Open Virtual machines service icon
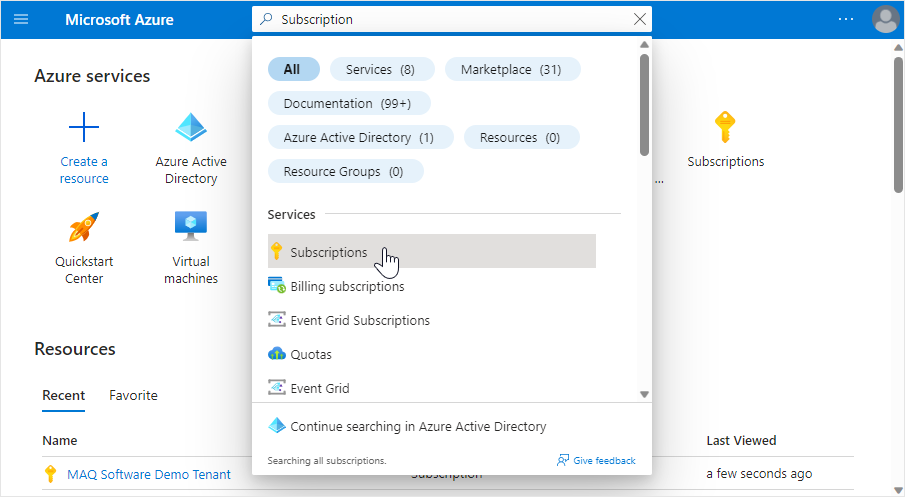The height and width of the screenshot is (497, 905). pyautogui.click(x=191, y=228)
